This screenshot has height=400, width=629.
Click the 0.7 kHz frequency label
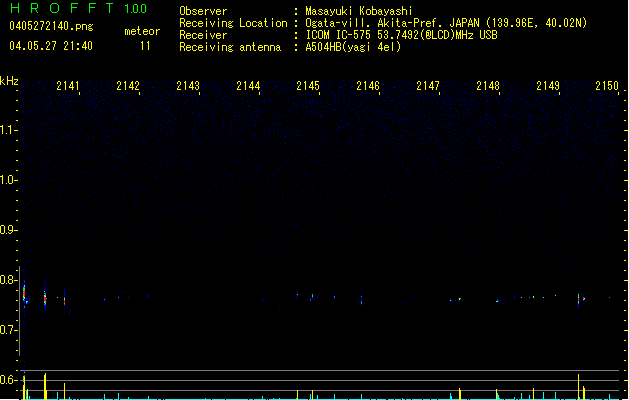click(8, 330)
